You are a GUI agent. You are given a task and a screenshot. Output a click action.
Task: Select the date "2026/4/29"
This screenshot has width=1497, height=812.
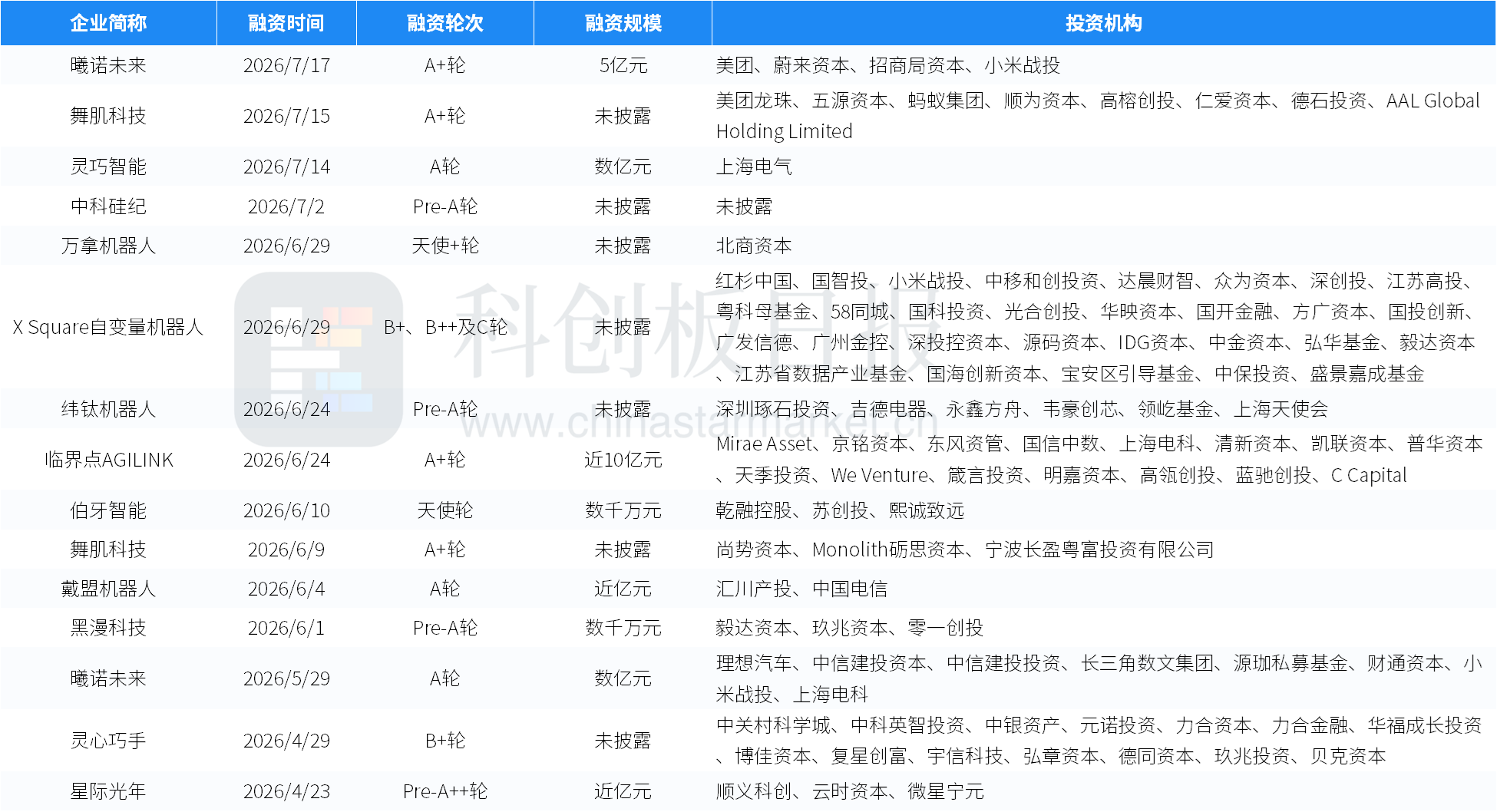point(286,741)
